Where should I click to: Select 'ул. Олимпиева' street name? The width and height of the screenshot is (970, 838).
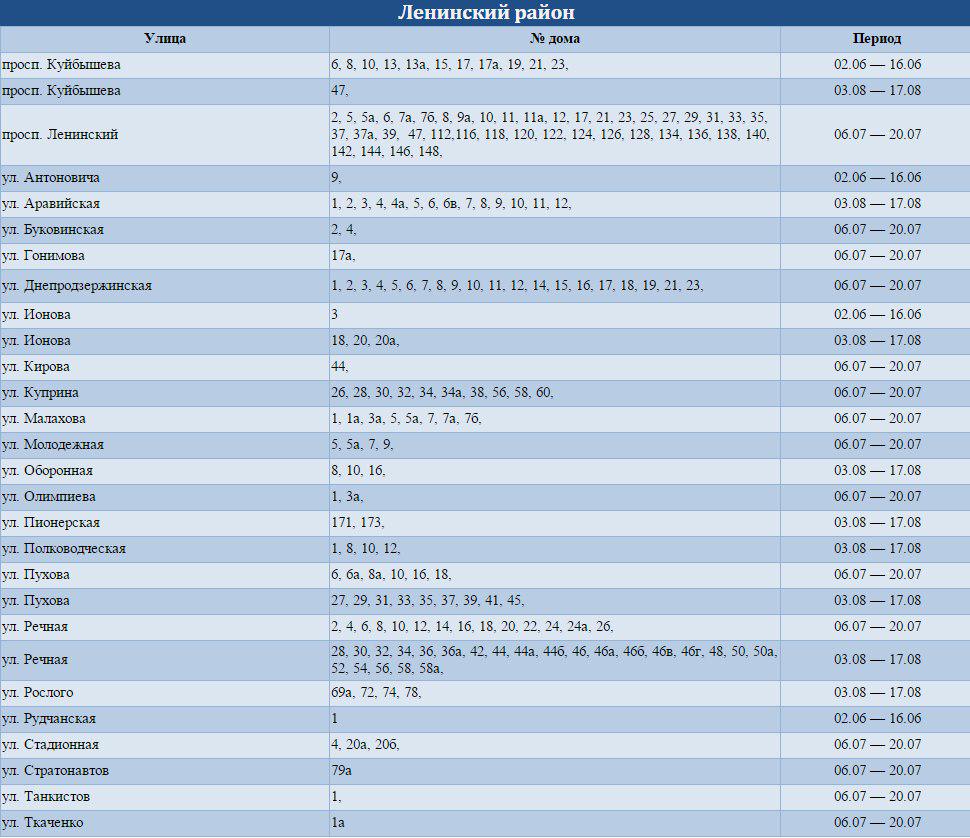pyautogui.click(x=49, y=496)
